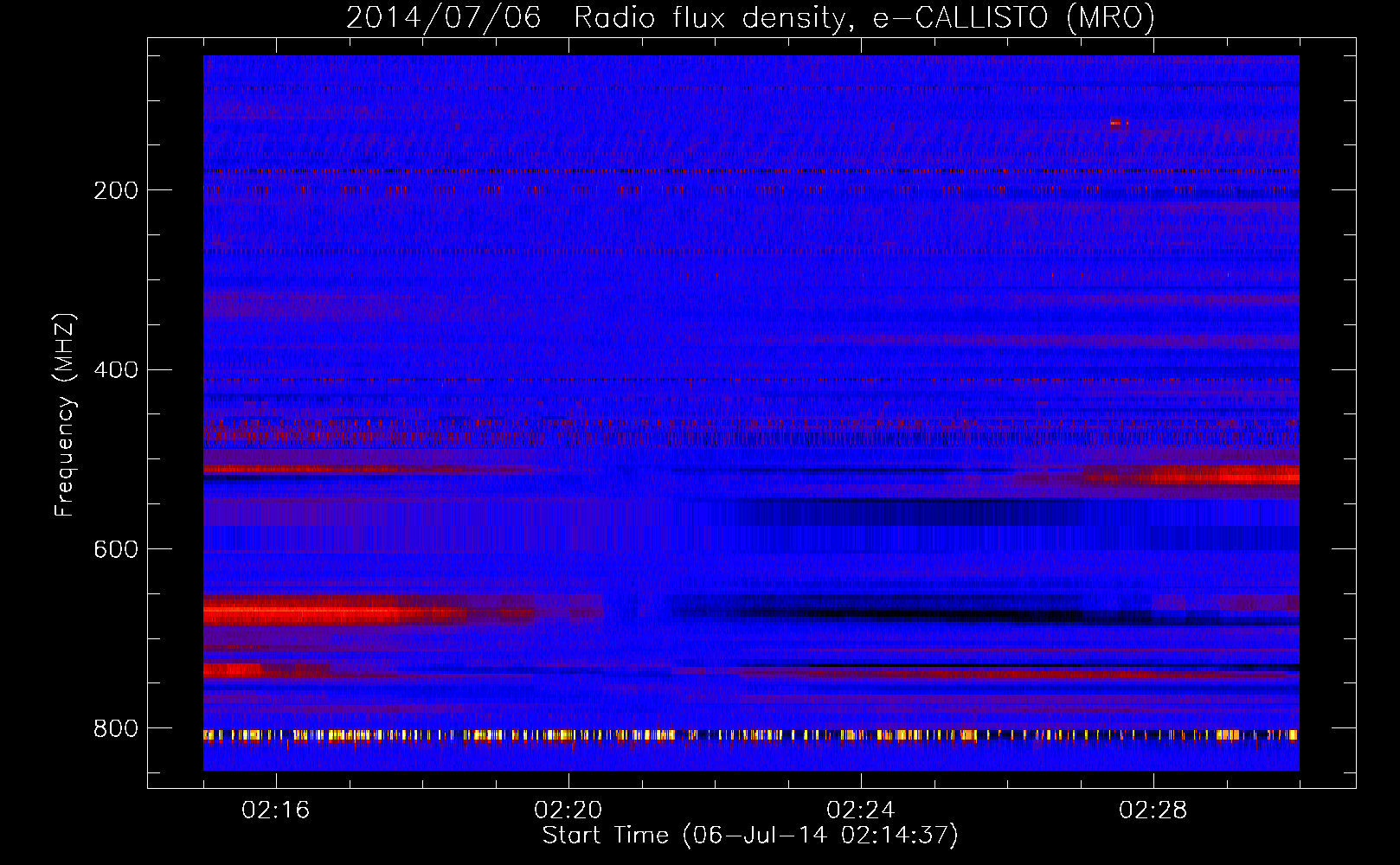Image resolution: width=1400 pixels, height=865 pixels.
Task: Click the 'Start Time (06-Jul-14 02:14:37)' label
Action: click(750, 836)
